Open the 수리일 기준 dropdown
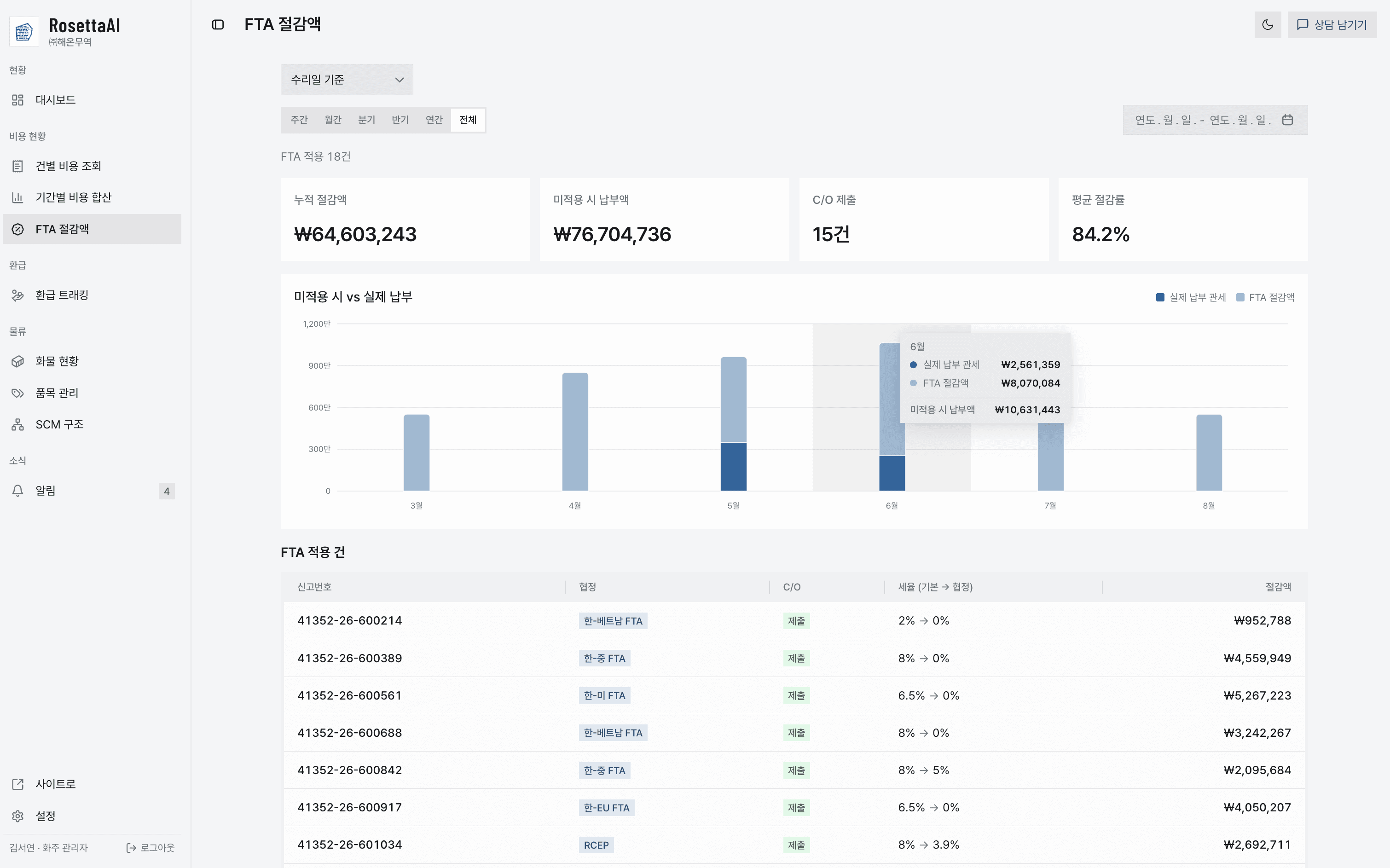The height and width of the screenshot is (868, 1390). [347, 80]
